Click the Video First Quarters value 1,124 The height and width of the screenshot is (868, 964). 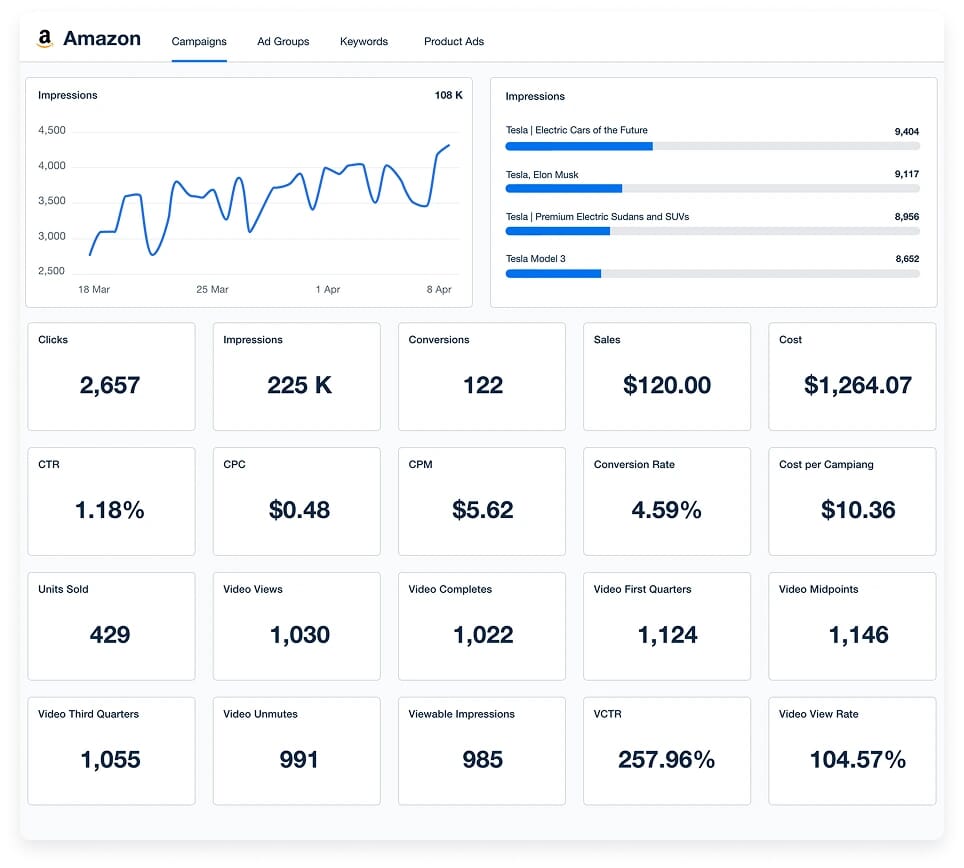667,635
